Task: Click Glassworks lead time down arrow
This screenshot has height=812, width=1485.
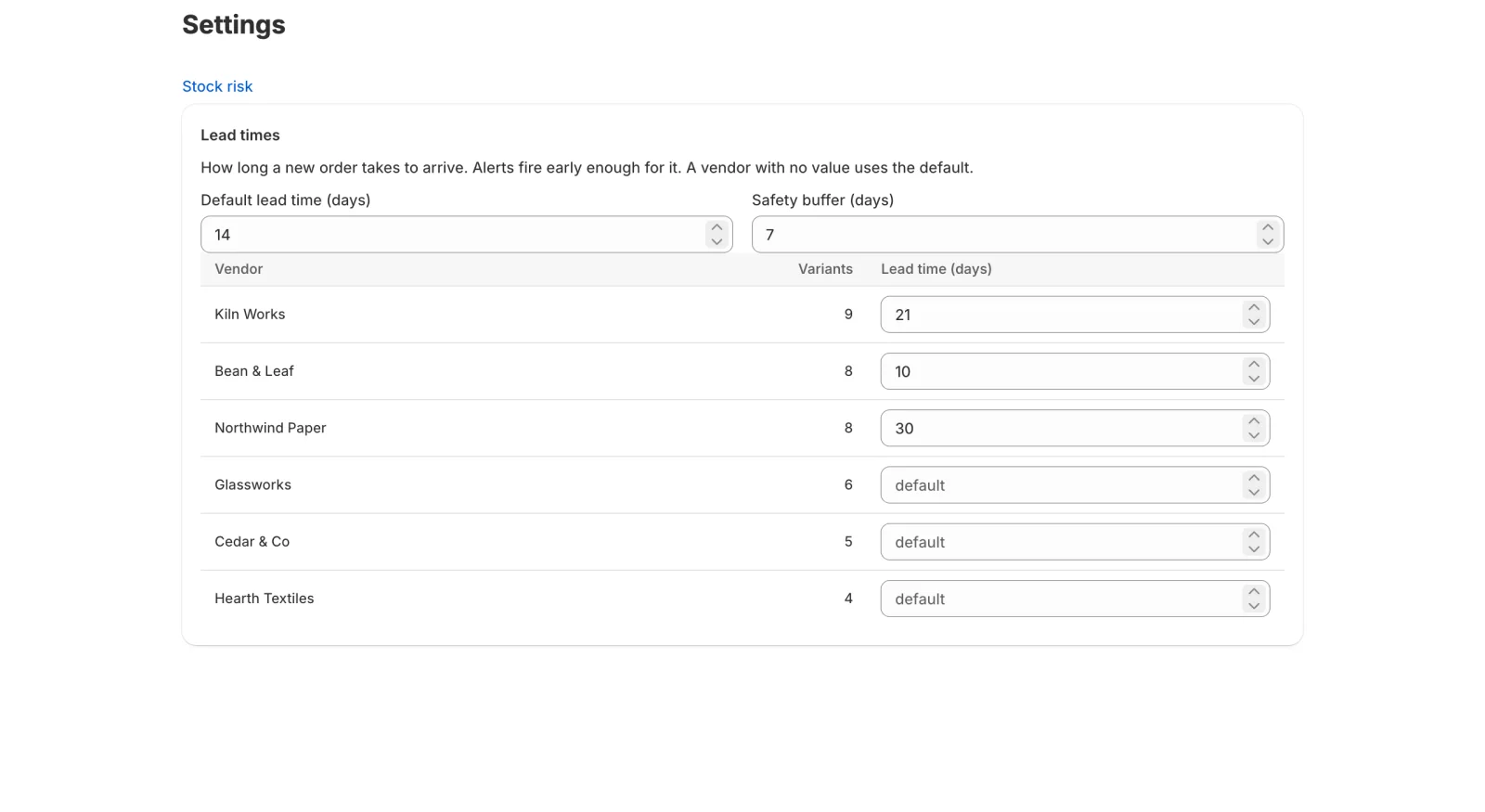Action: click(x=1254, y=492)
